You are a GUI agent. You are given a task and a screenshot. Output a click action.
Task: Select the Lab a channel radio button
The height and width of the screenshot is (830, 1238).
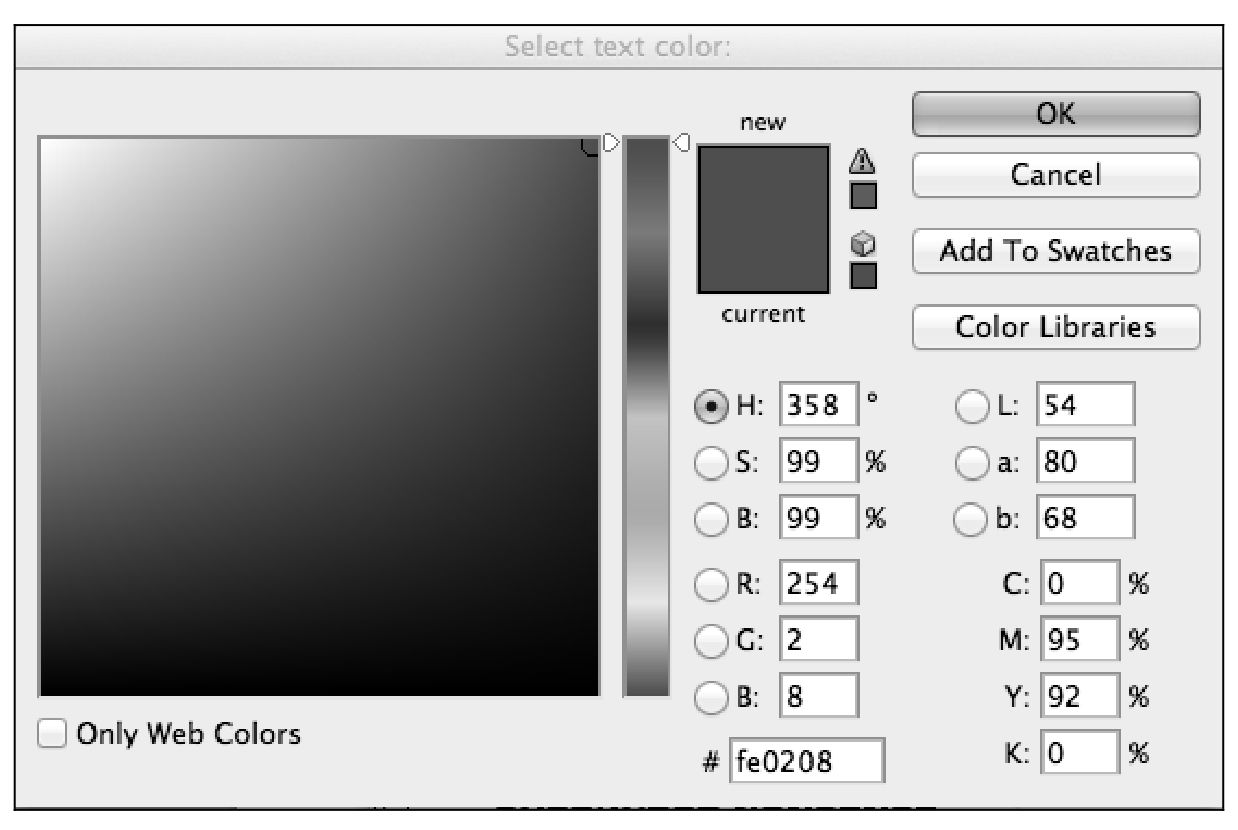tap(972, 463)
